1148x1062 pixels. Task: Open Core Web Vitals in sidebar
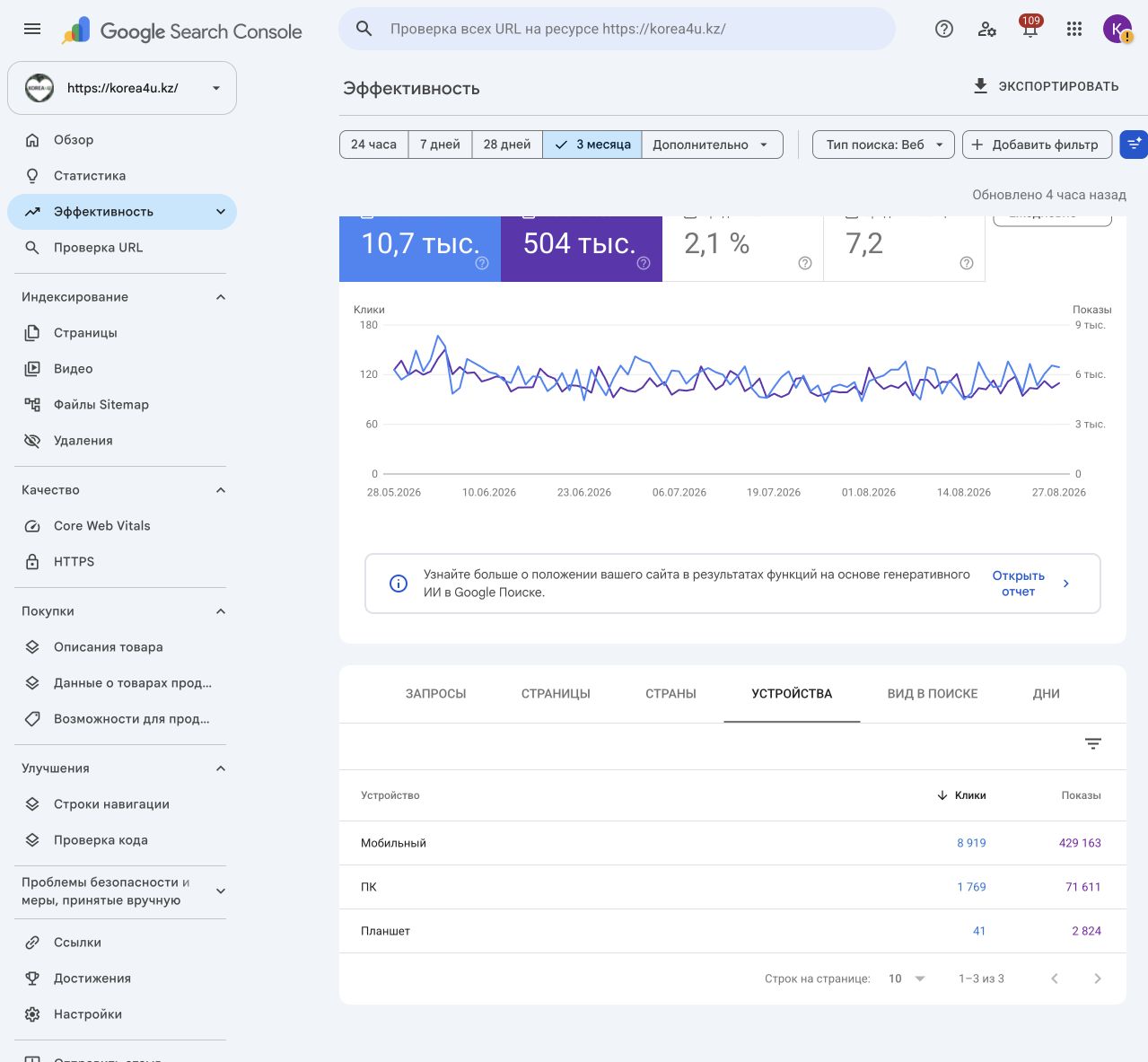[x=122, y=526]
